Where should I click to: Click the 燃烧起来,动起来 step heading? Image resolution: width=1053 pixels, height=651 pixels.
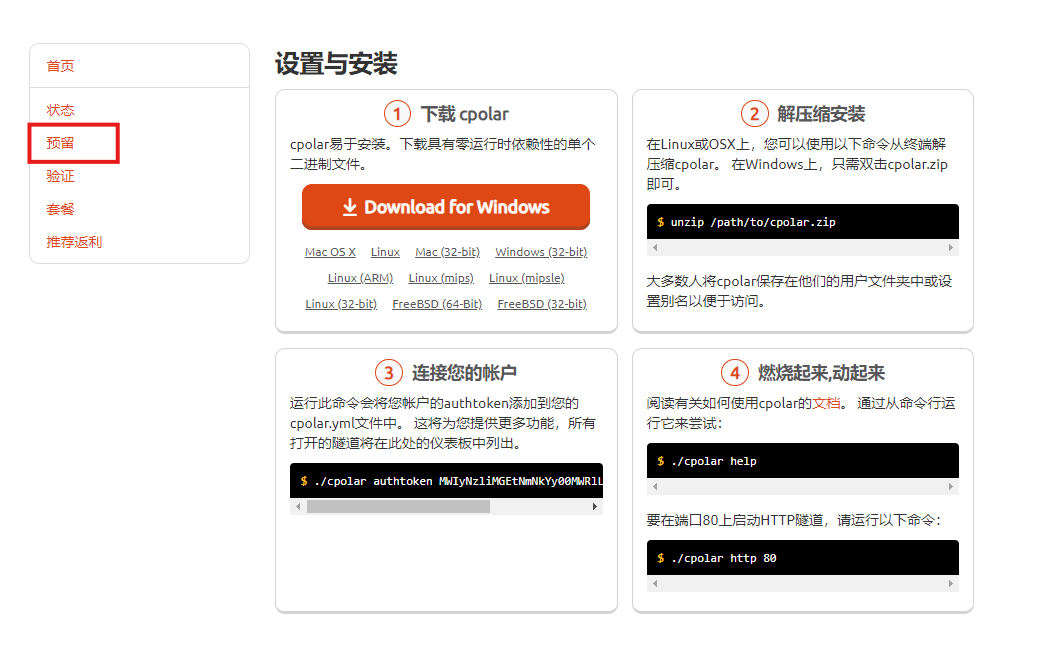[821, 373]
